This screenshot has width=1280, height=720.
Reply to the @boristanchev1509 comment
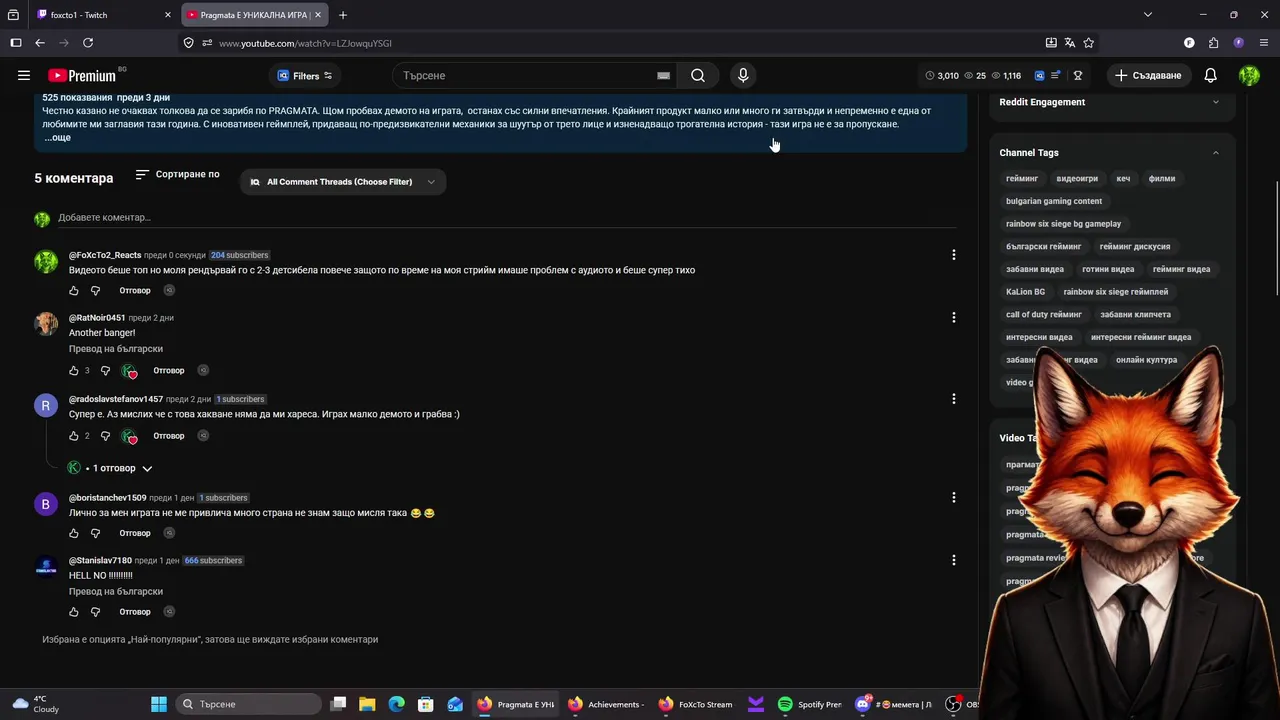coord(135,533)
